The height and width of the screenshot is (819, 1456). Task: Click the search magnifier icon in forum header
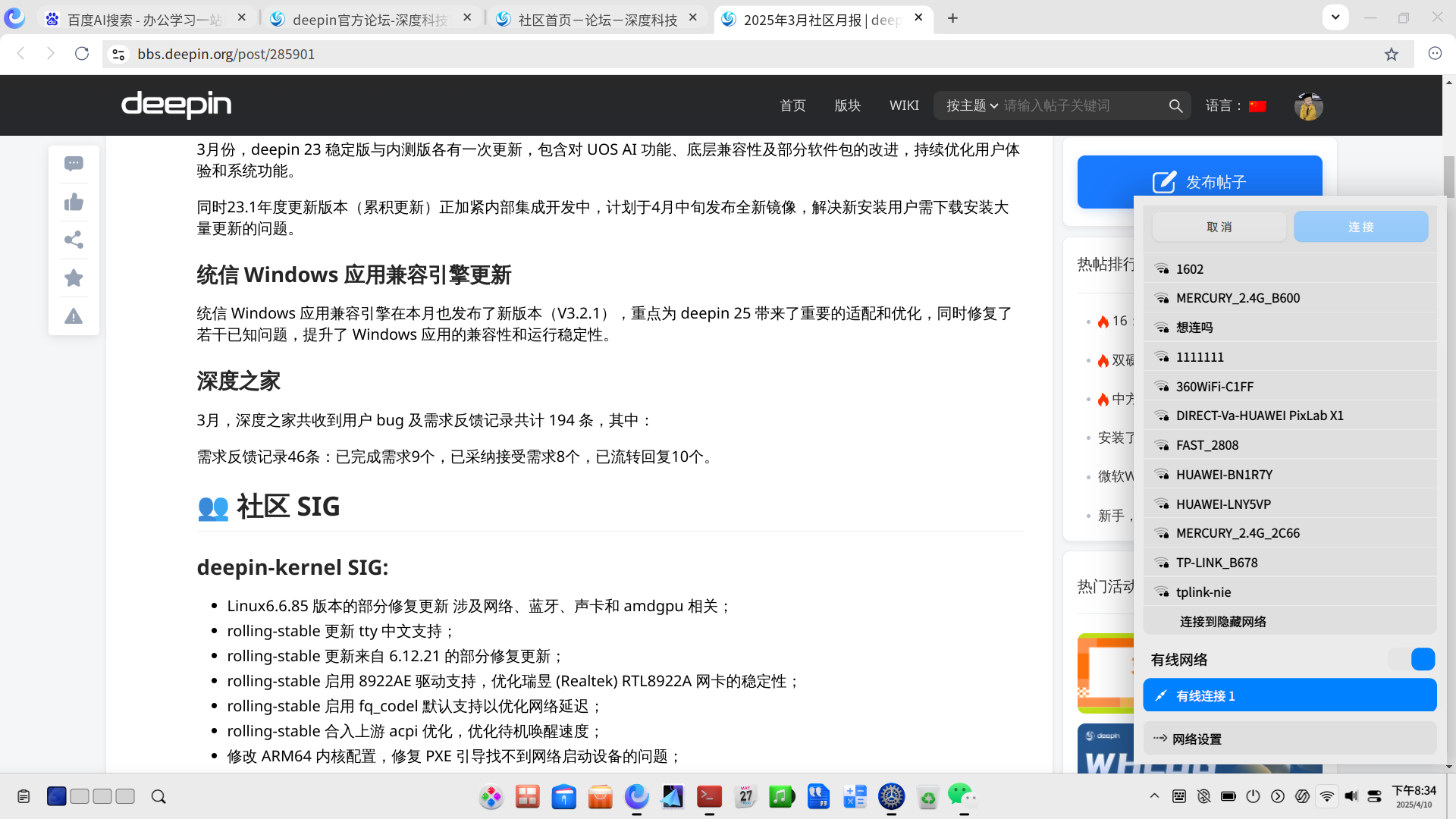pyautogui.click(x=1175, y=106)
